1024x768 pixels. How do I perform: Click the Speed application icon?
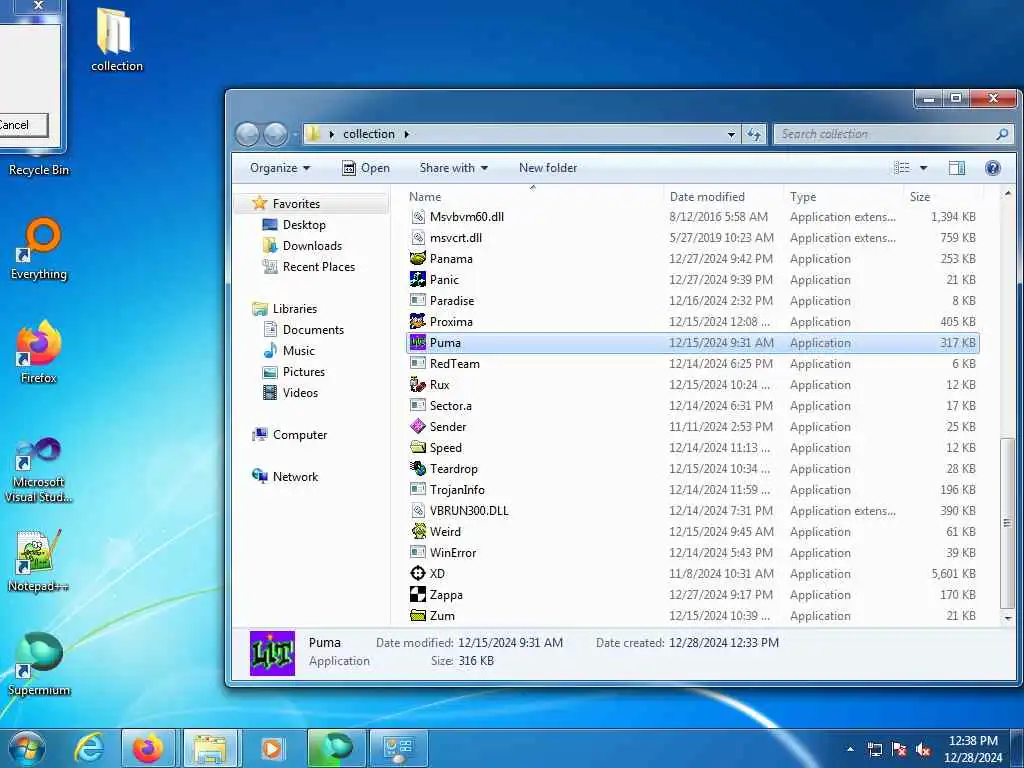417,447
